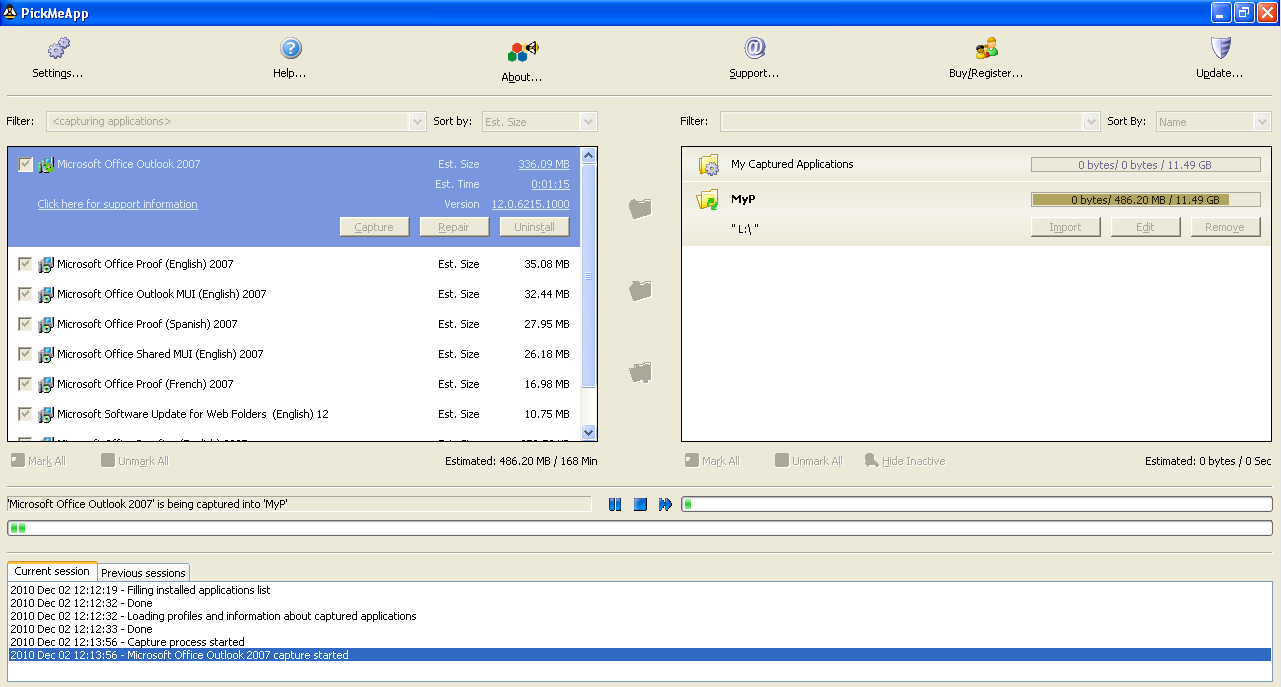The image size is (1281, 687).
Task: Open the right panel Filter dropdown
Action: point(910,121)
